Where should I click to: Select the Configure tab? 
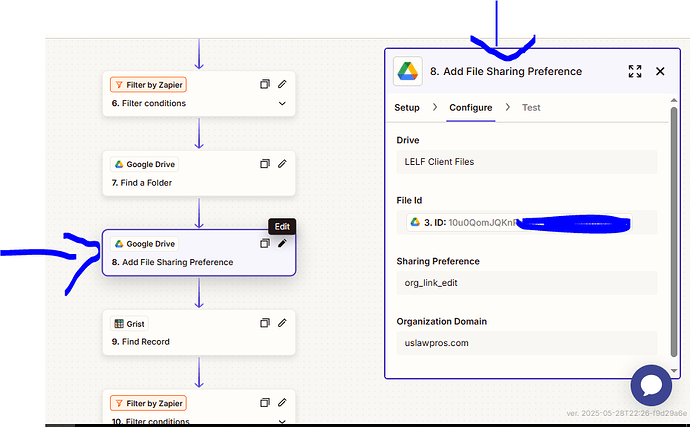[470, 107]
